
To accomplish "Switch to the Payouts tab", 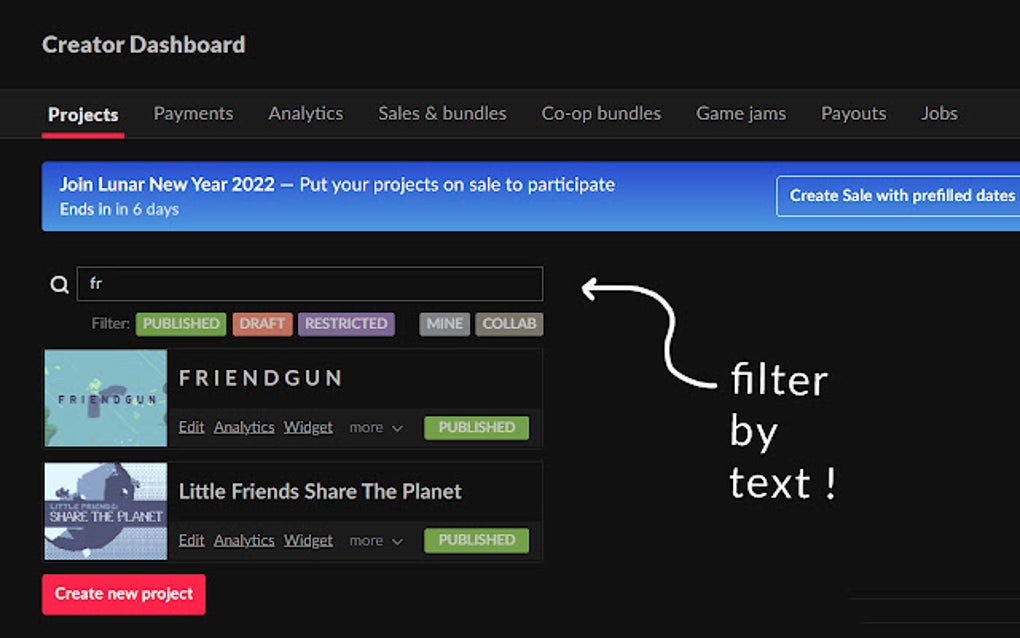I will [x=853, y=113].
